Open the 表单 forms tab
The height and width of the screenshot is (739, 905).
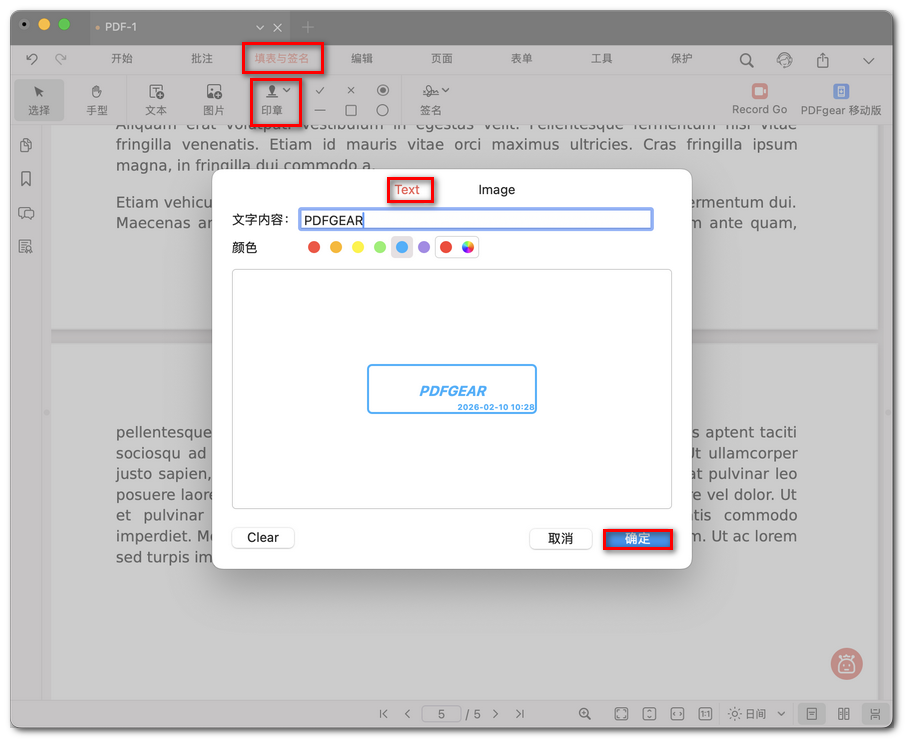(522, 58)
